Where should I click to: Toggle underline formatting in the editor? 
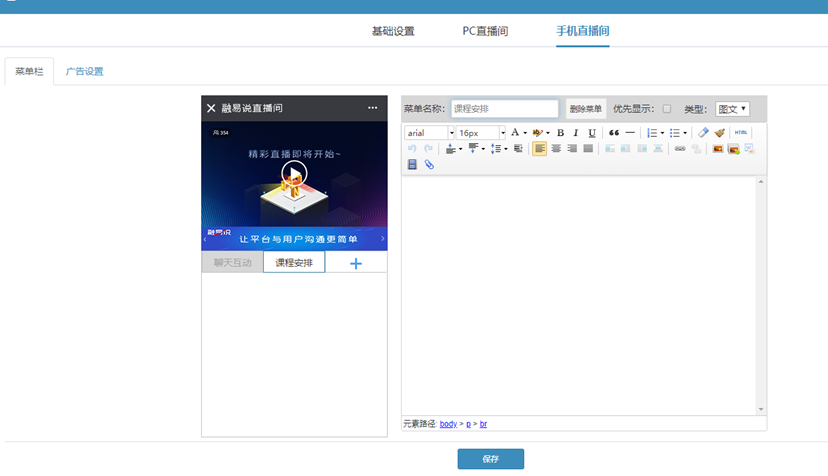592,133
